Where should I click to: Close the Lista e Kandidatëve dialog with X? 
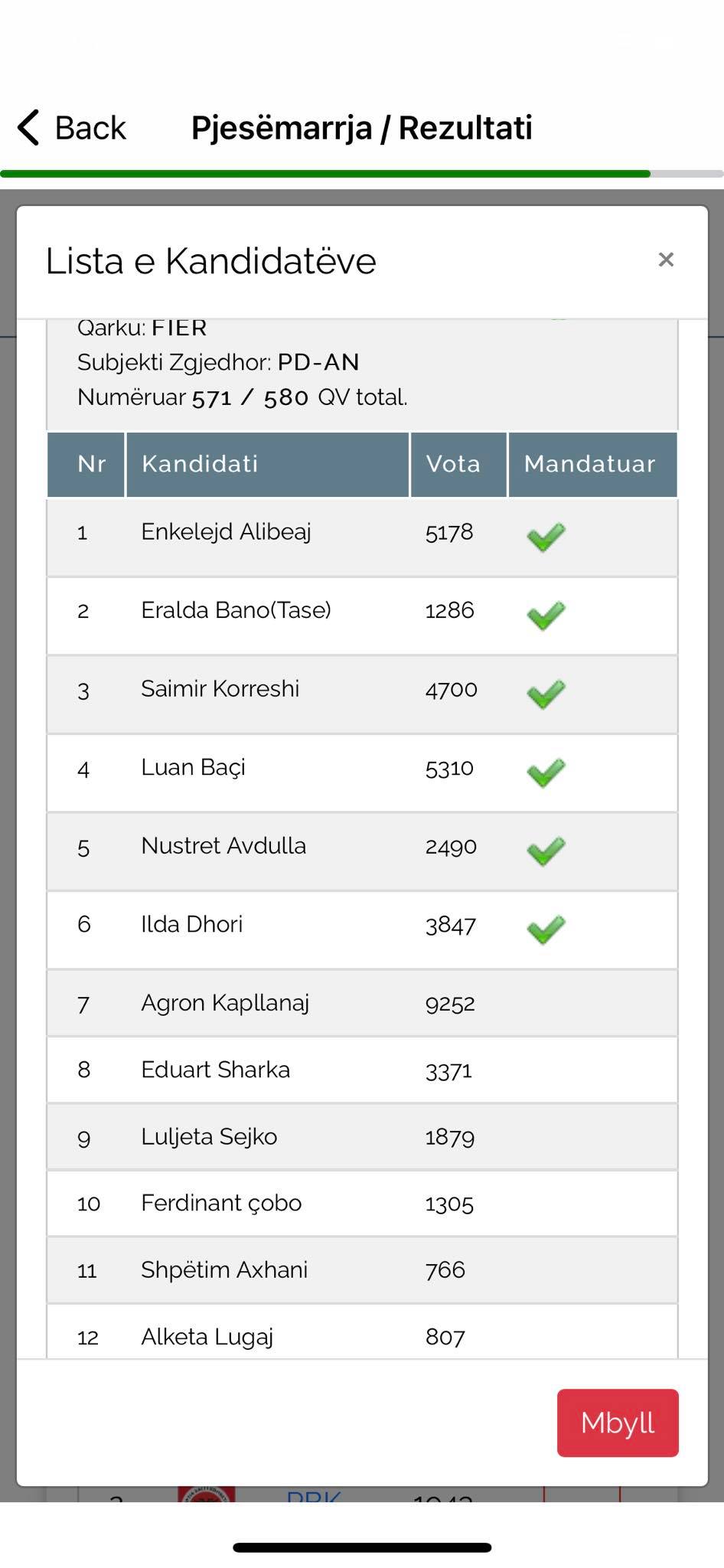pos(666,260)
